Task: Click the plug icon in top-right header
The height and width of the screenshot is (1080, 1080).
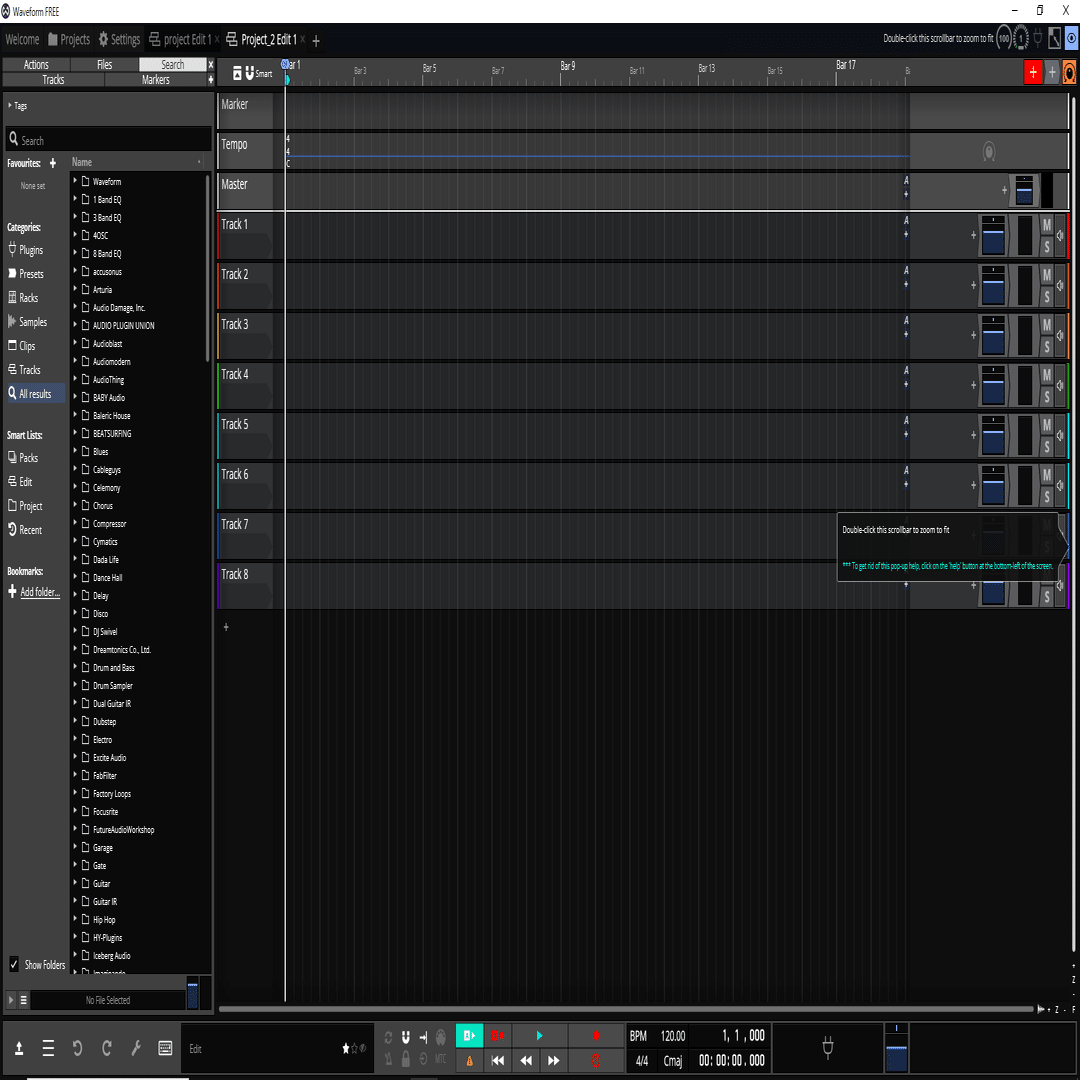Action: tap(1038, 39)
